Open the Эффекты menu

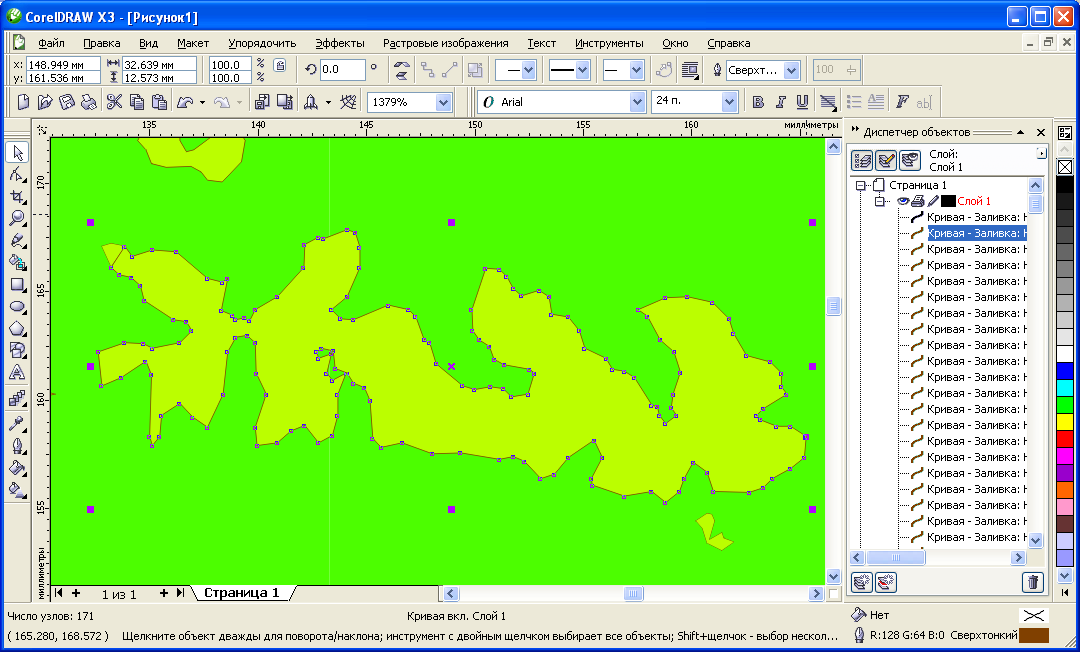[x=339, y=43]
